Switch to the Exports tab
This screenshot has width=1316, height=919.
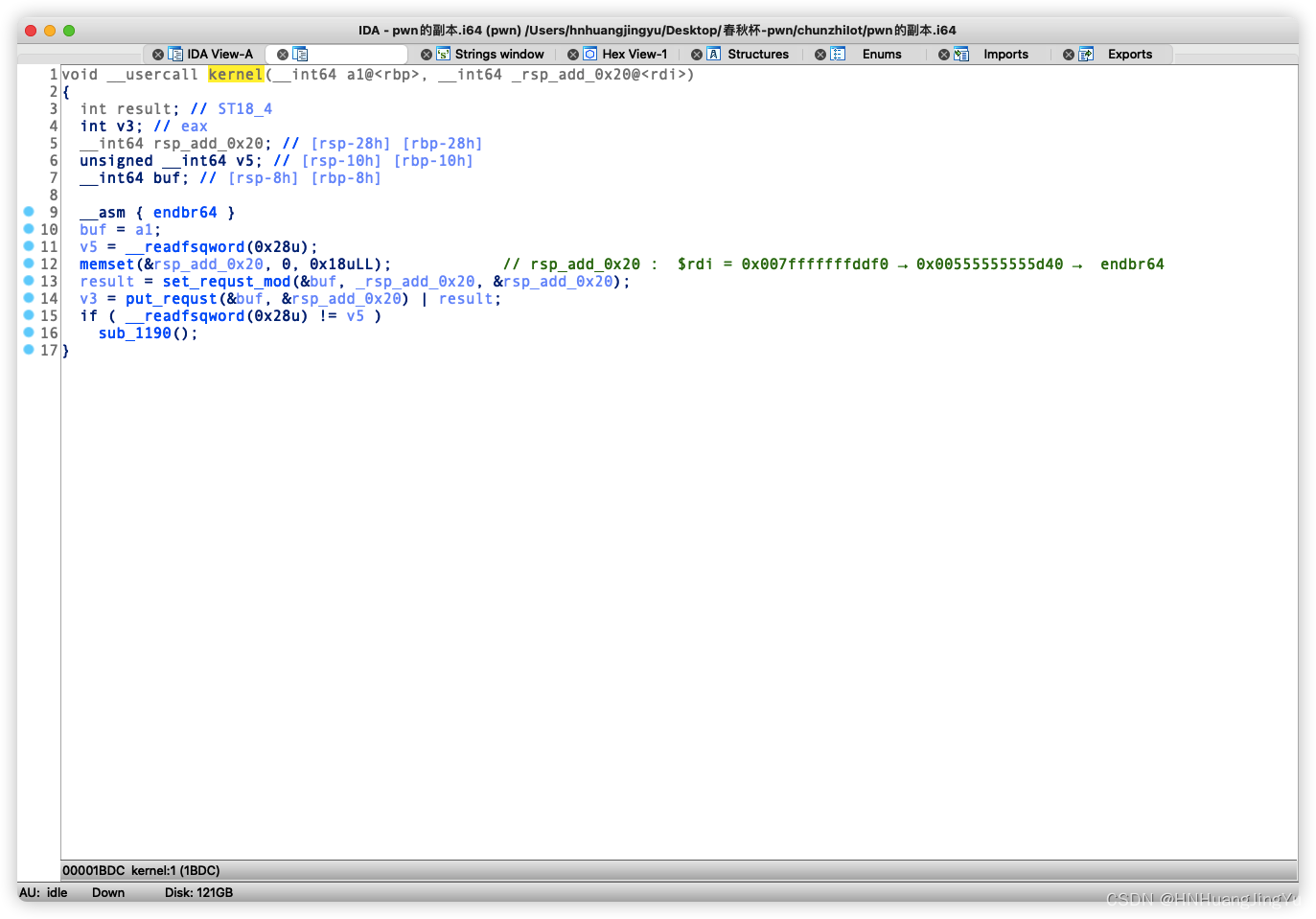point(1130,55)
